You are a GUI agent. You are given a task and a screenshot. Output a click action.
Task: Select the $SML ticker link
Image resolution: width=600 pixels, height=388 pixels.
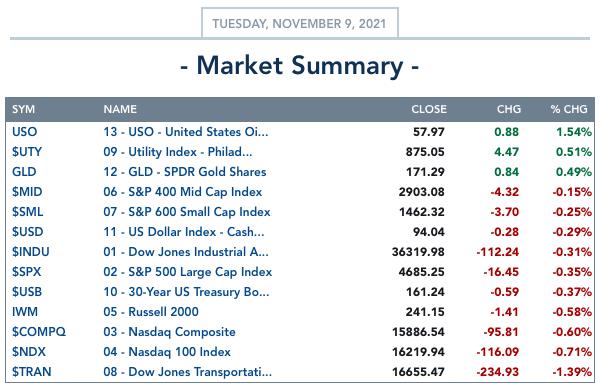pos(27,212)
